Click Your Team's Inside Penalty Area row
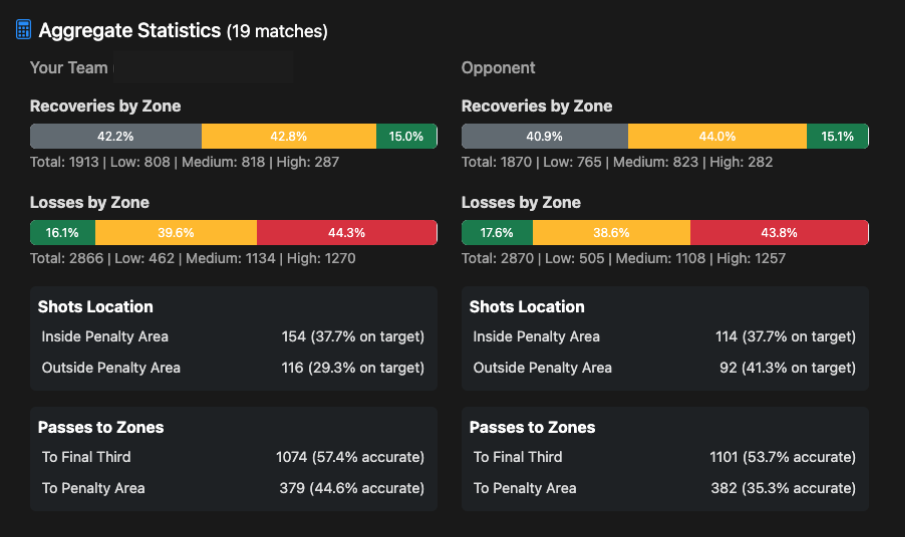The height and width of the screenshot is (537, 905). coord(233,337)
